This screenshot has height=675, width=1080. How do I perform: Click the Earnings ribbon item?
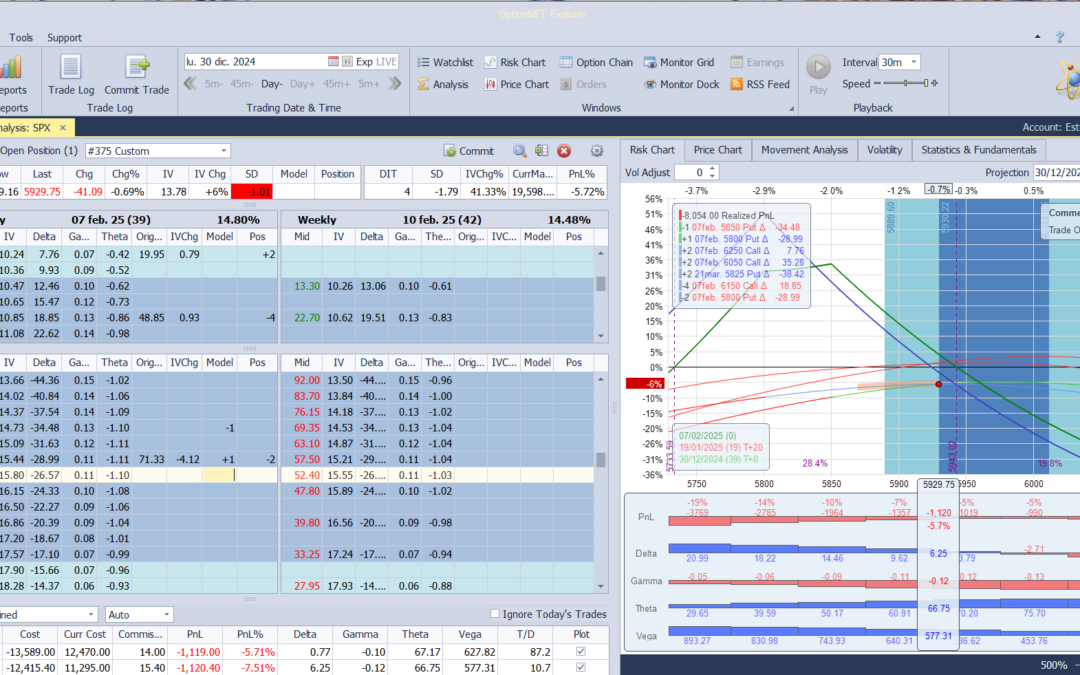(x=757, y=62)
